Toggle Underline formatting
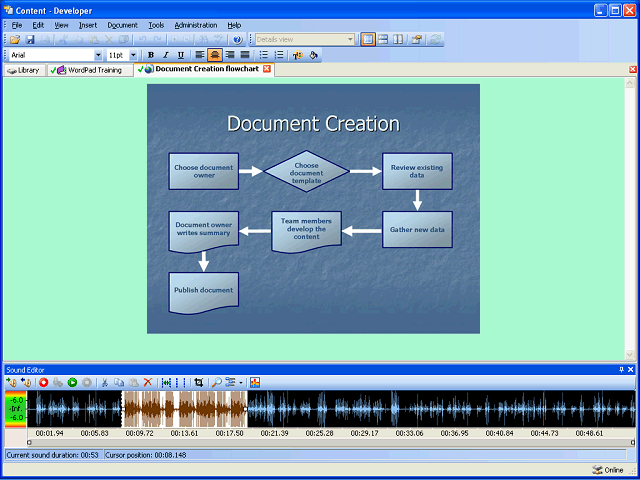This screenshot has width=640, height=480. (180, 55)
